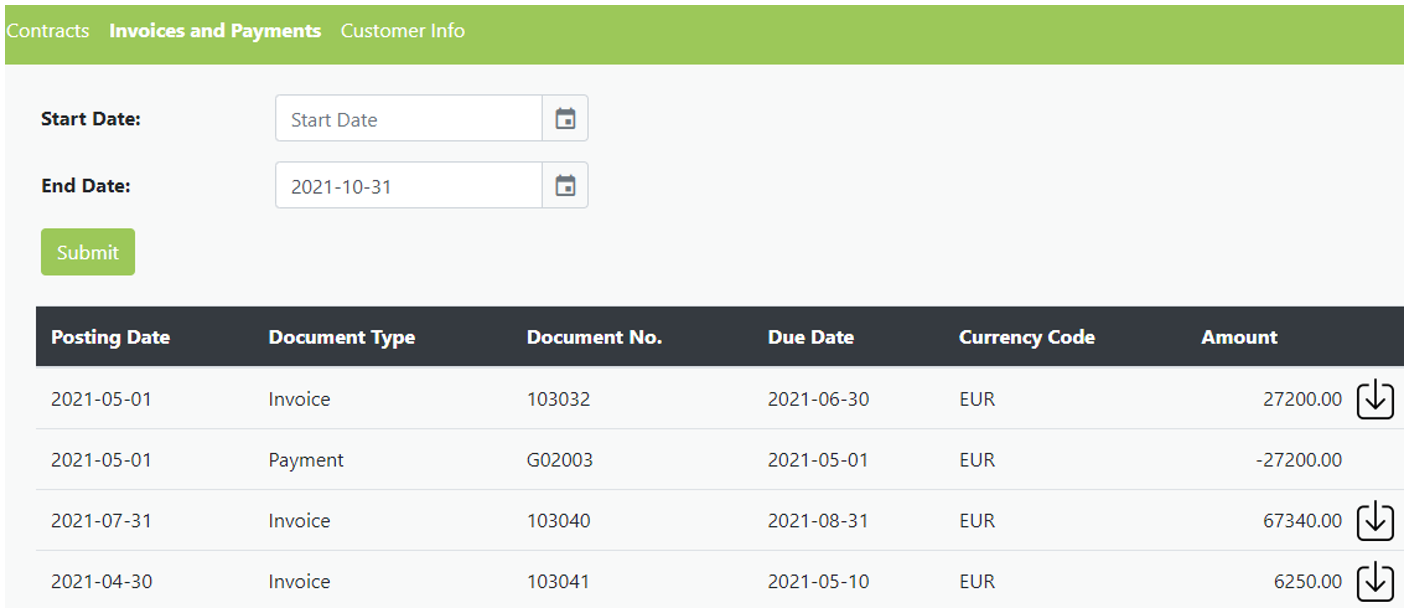1410x616 pixels.
Task: Select payment row G02003
Action: click(720, 460)
